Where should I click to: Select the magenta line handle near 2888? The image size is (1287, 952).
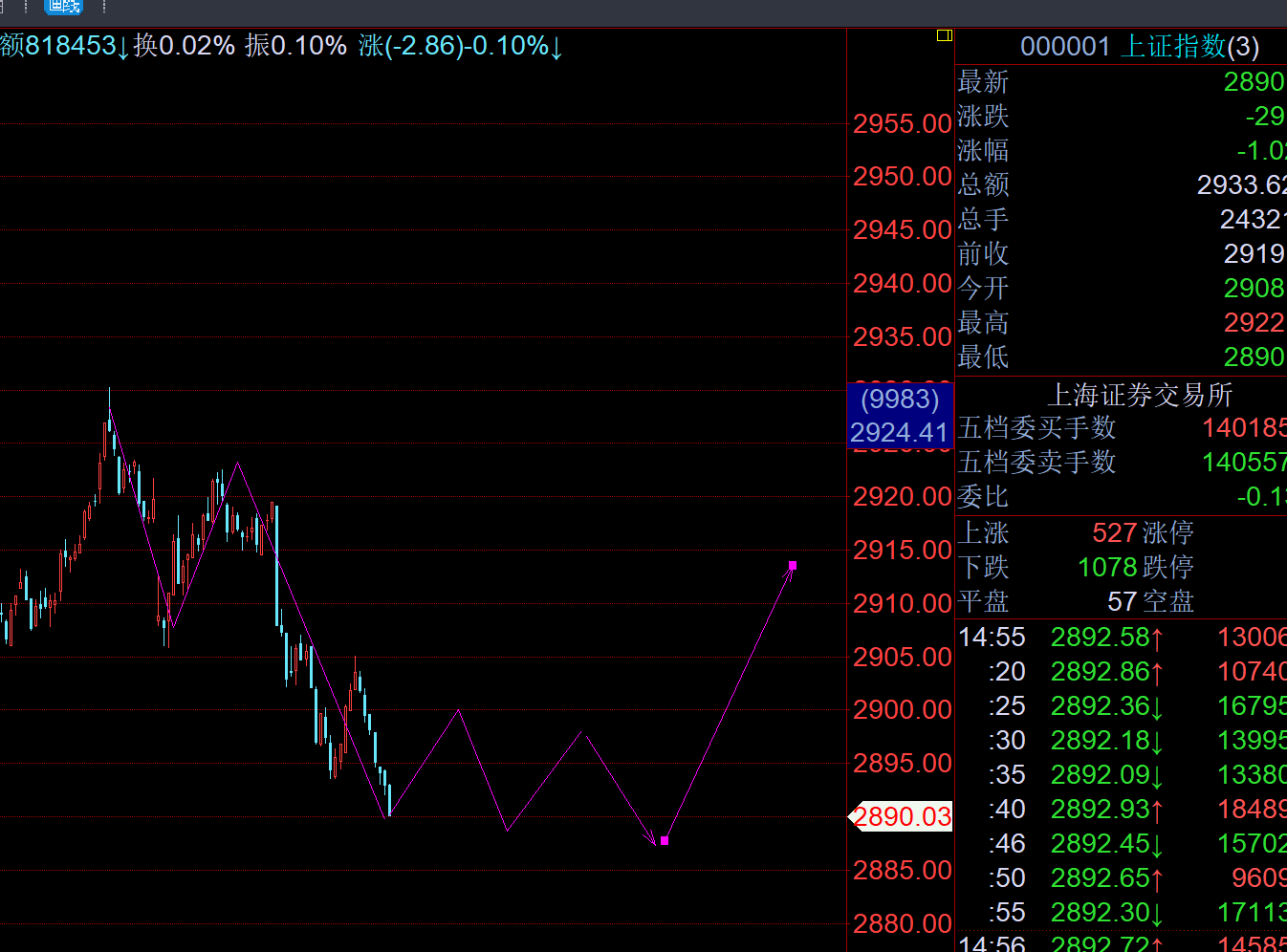(665, 840)
